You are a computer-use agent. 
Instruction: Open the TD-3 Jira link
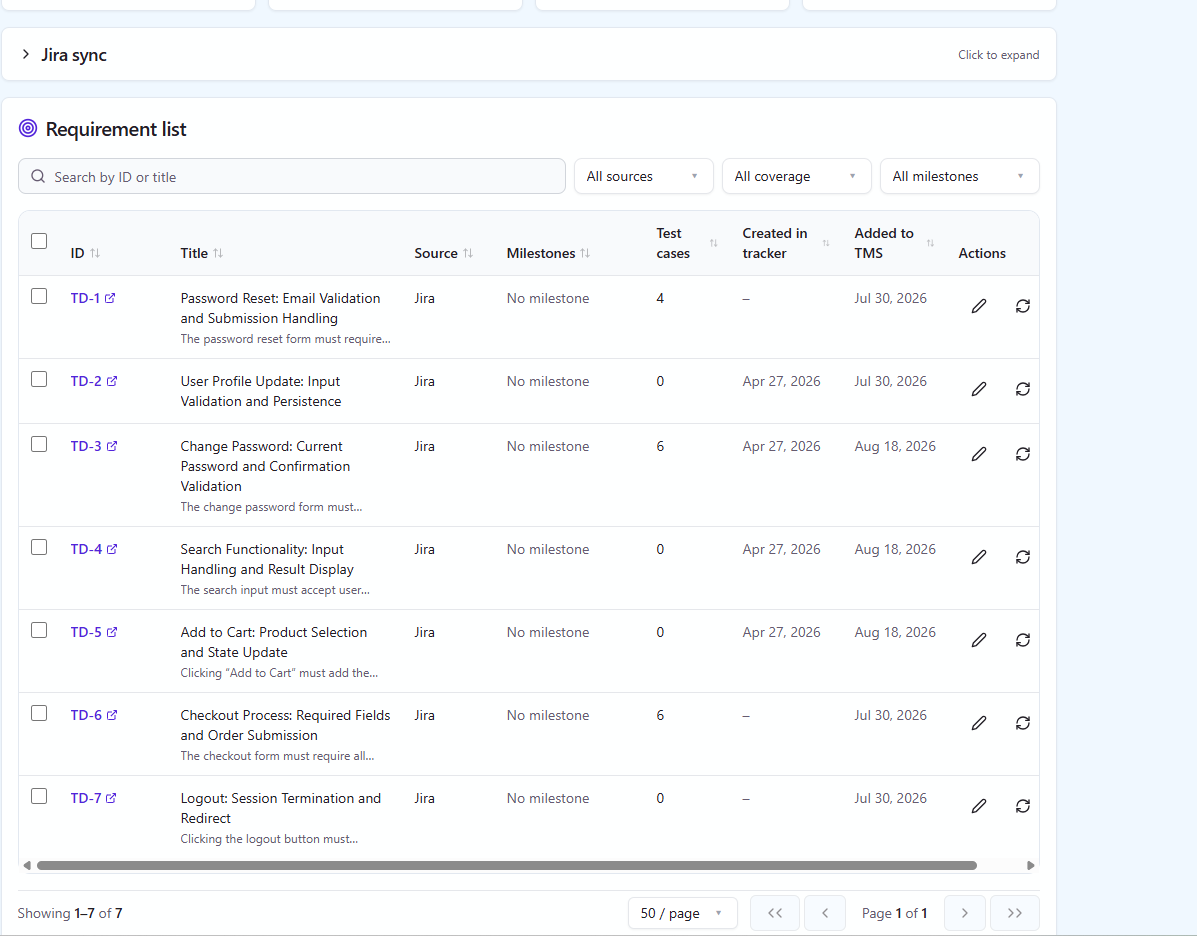94,447
